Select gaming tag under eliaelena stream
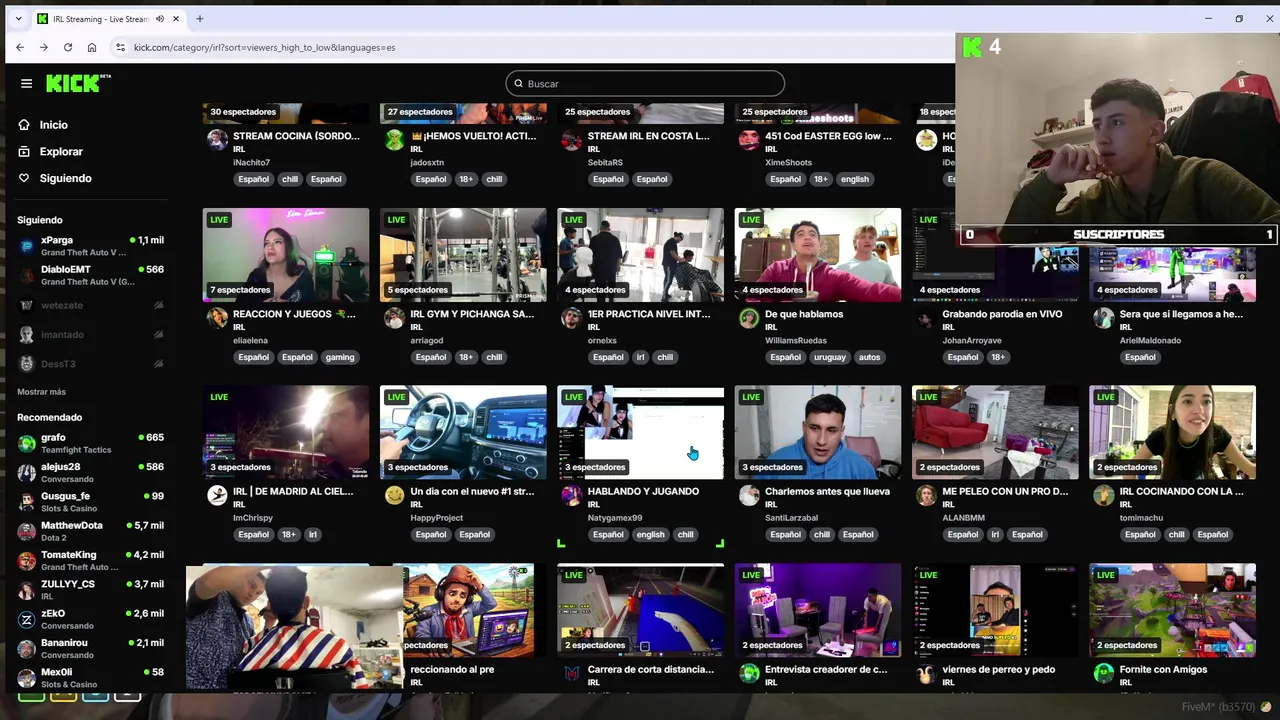Image resolution: width=1280 pixels, height=720 pixels. coord(340,357)
